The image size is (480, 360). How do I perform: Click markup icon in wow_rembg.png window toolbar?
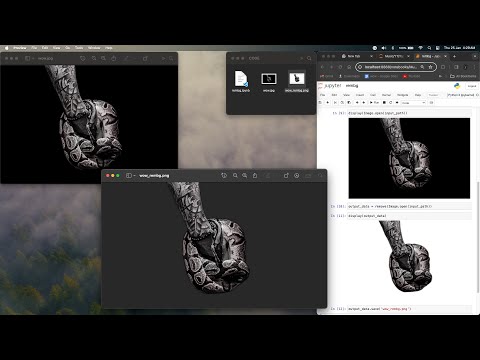click(296, 175)
